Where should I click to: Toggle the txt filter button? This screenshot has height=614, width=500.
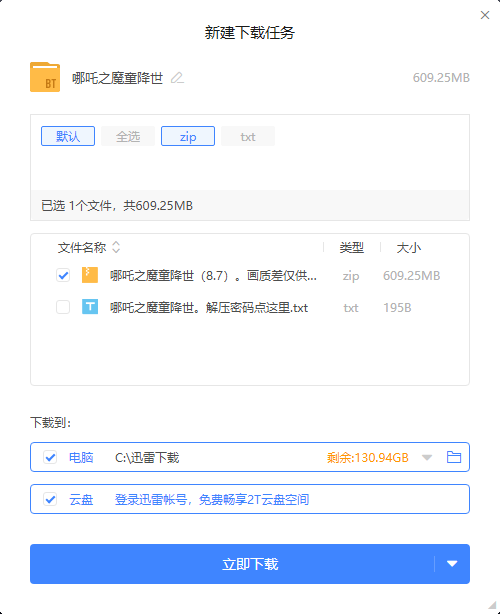248,136
